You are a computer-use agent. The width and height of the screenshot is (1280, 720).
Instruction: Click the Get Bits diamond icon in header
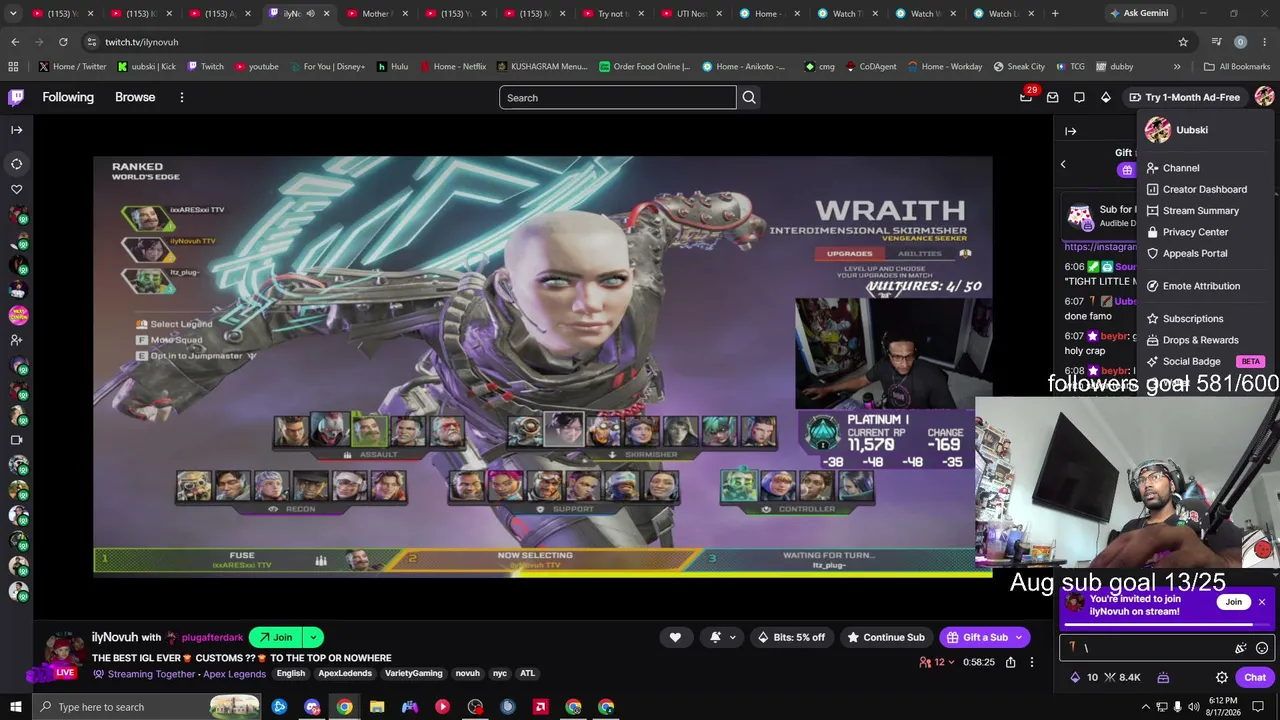coord(1105,97)
